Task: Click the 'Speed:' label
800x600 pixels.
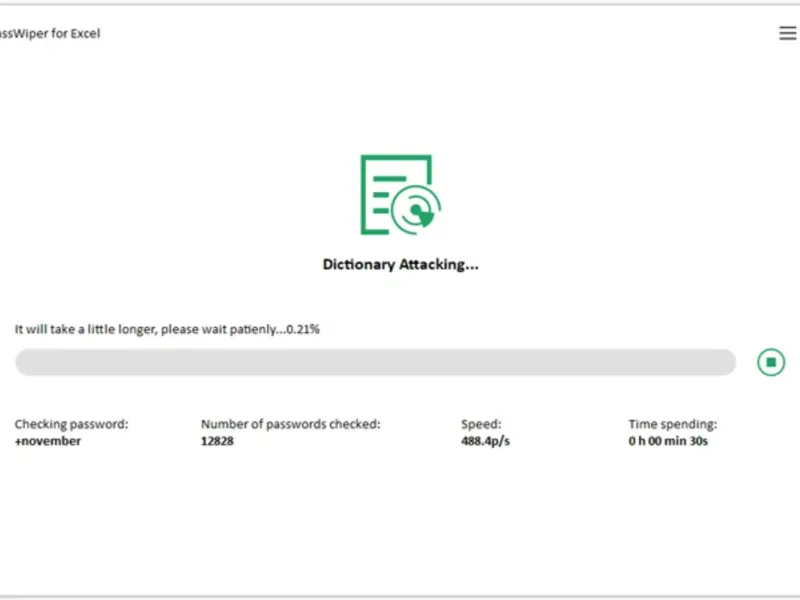Action: (481, 424)
